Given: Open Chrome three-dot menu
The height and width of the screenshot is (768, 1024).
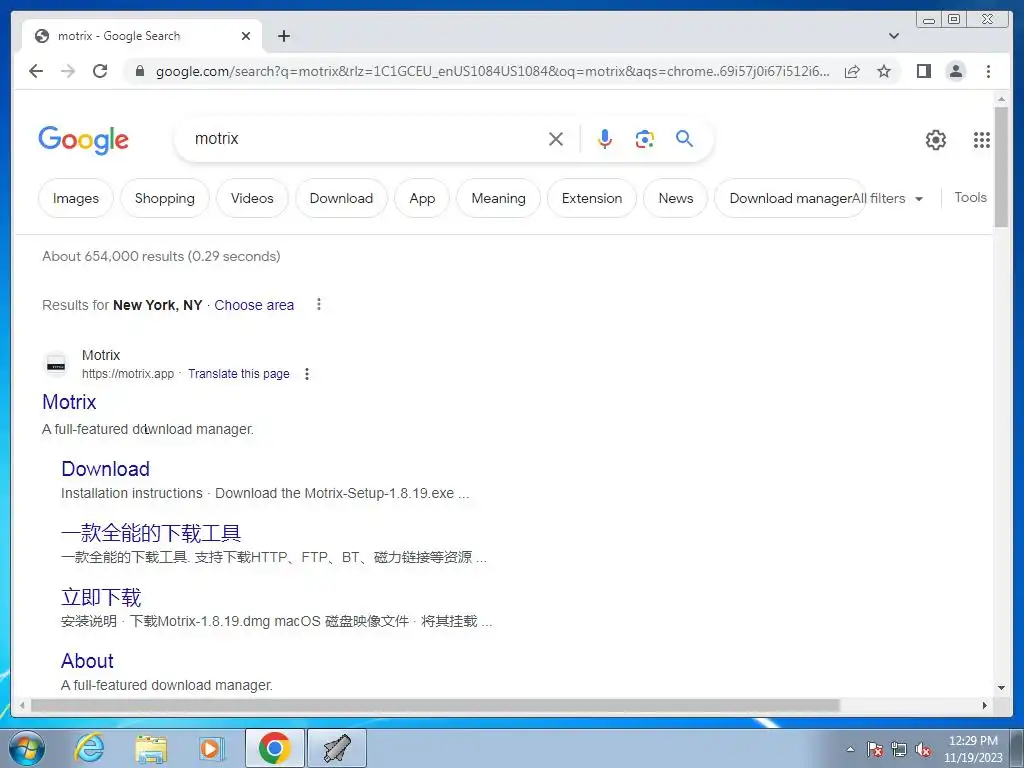Looking at the screenshot, I should click(988, 71).
